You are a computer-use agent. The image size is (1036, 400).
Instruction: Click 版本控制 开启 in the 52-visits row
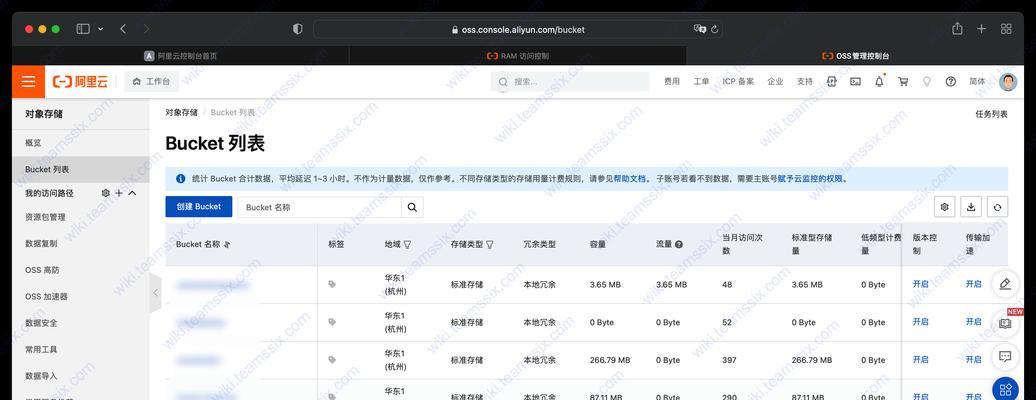920,321
